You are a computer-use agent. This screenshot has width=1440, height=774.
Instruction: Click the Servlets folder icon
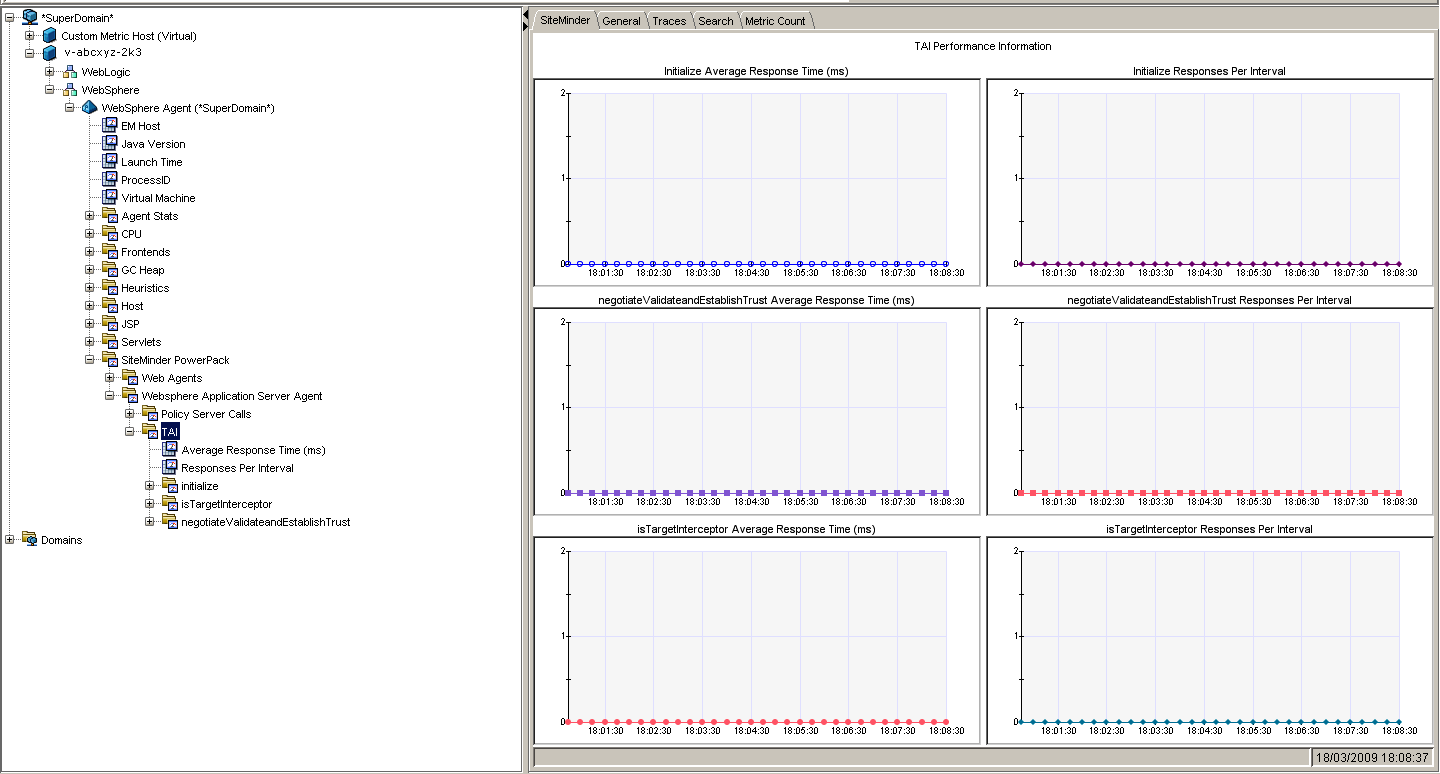click(x=110, y=341)
